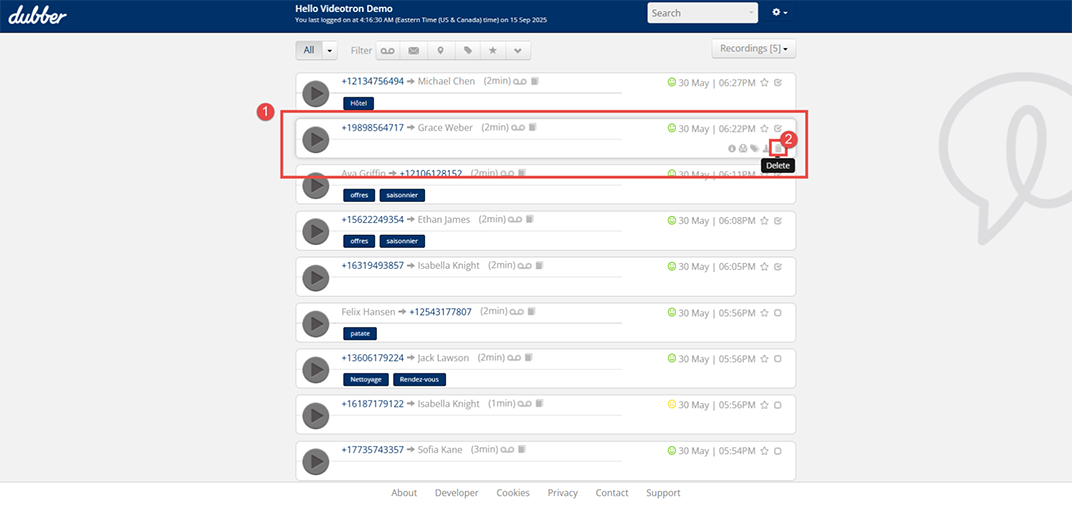
Task: Open transcript icon for Sofia Kane
Action: 522,450
